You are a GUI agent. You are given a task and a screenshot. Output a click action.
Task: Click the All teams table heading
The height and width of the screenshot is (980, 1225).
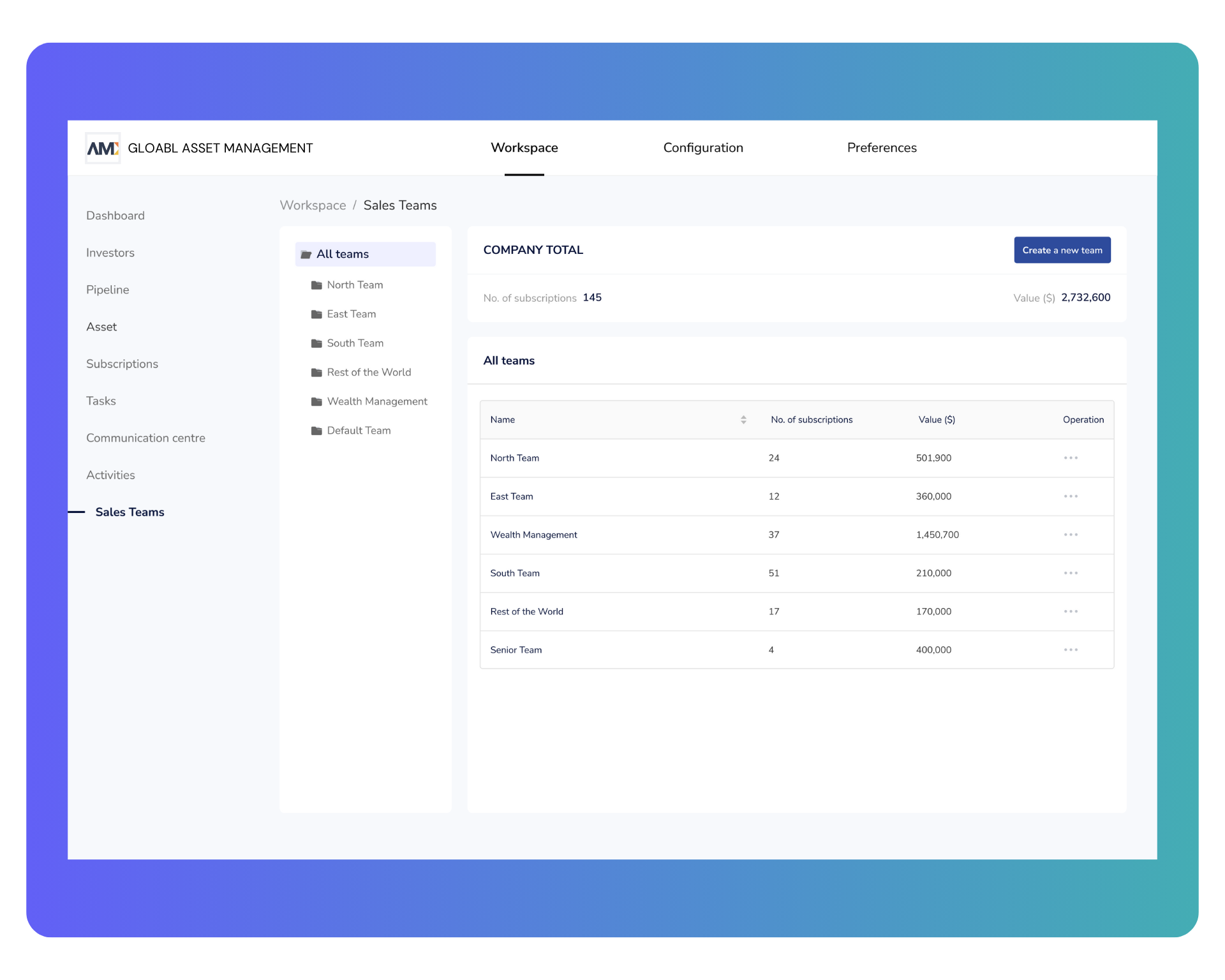click(x=509, y=360)
